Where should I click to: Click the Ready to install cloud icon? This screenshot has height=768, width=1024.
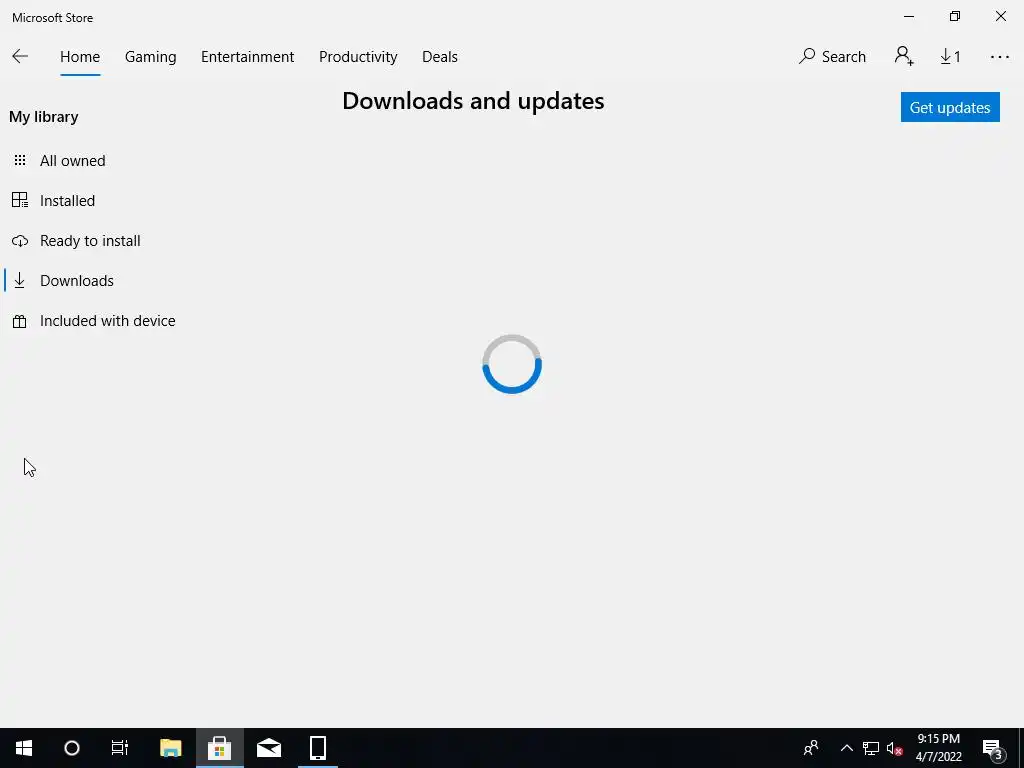(20, 241)
